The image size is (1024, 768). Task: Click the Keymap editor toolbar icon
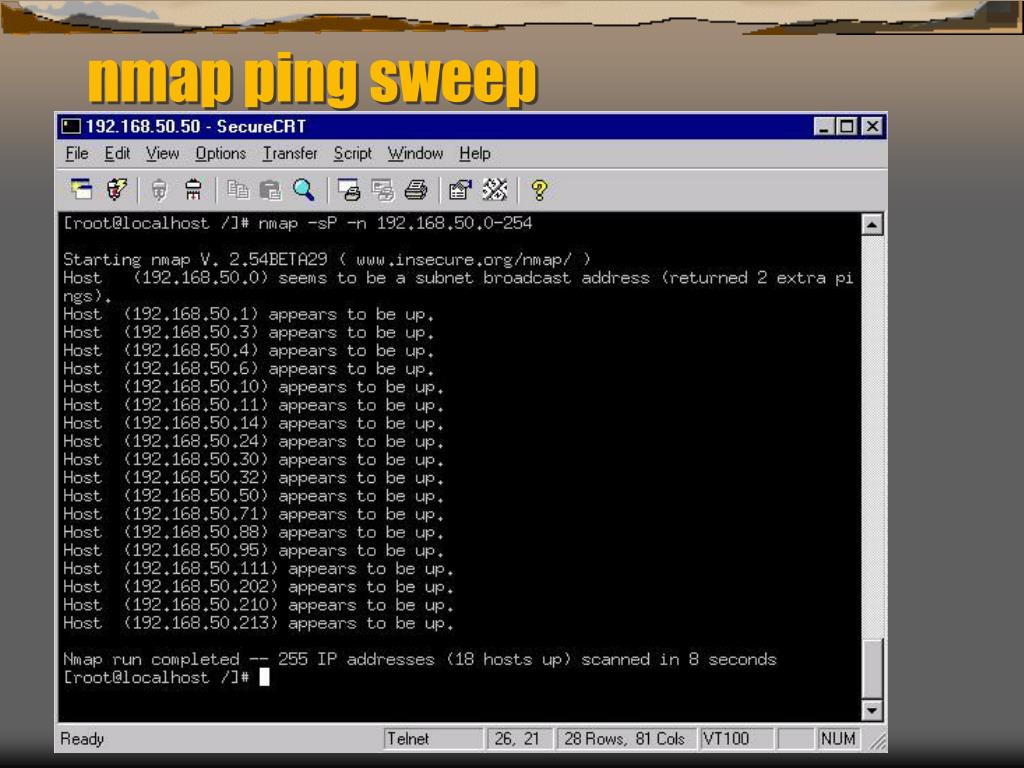tap(494, 190)
